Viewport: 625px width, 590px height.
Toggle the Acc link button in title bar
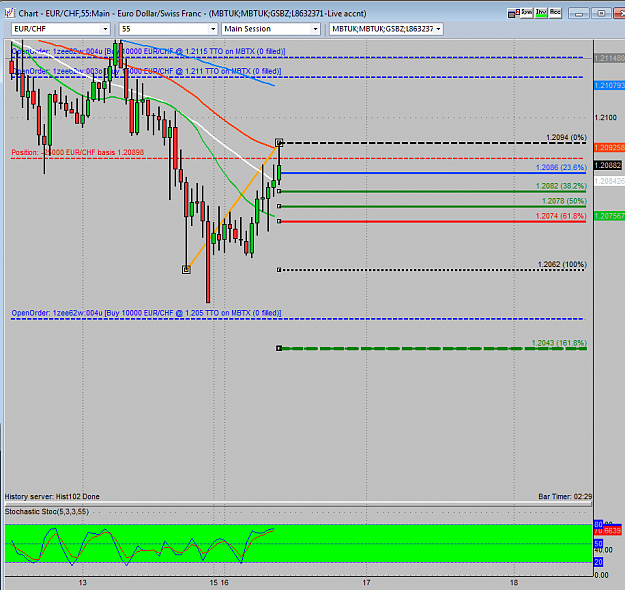(555, 13)
